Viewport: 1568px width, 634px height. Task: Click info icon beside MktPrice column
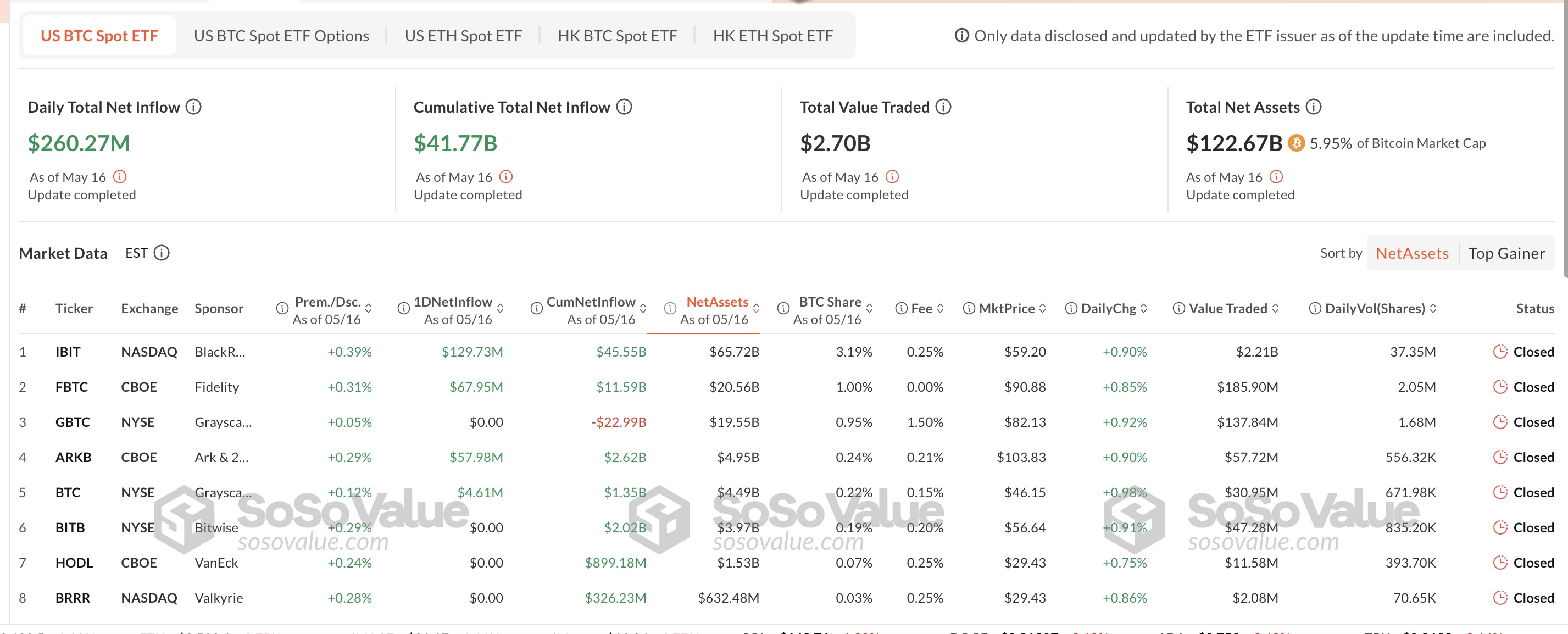pyautogui.click(x=969, y=308)
